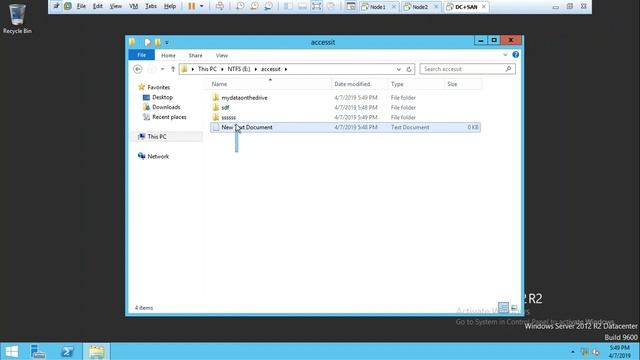Open the Windows Start button

point(11,351)
